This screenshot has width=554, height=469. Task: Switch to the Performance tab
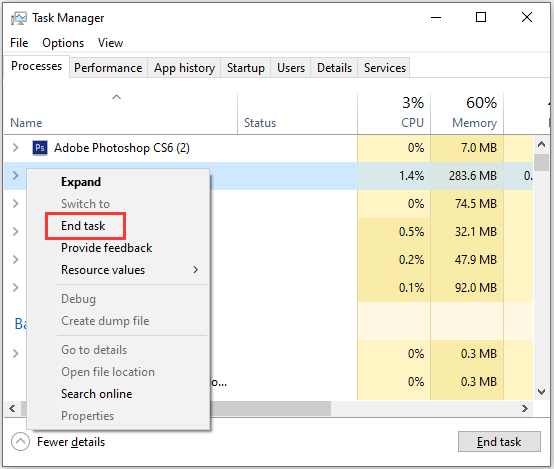pos(108,68)
